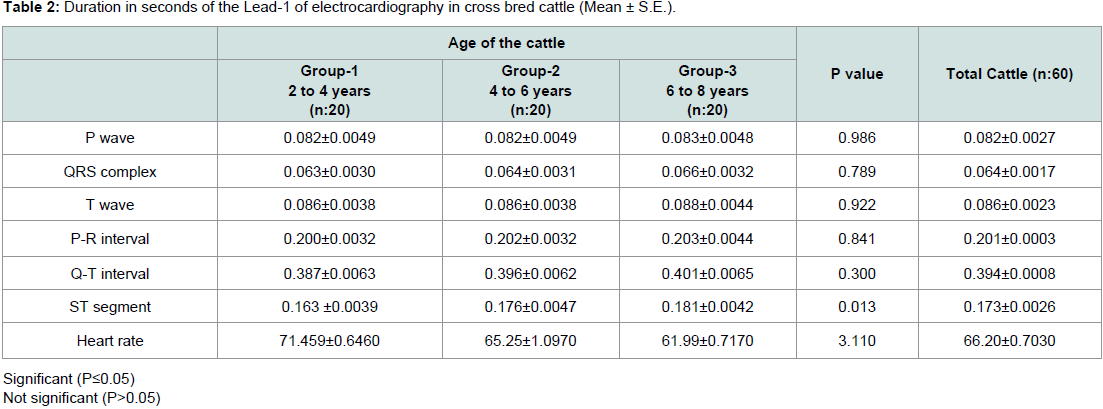Click the QRS complex Group-3 value 0.066±0.0032
The width and height of the screenshot is (1103, 409).
click(706, 172)
